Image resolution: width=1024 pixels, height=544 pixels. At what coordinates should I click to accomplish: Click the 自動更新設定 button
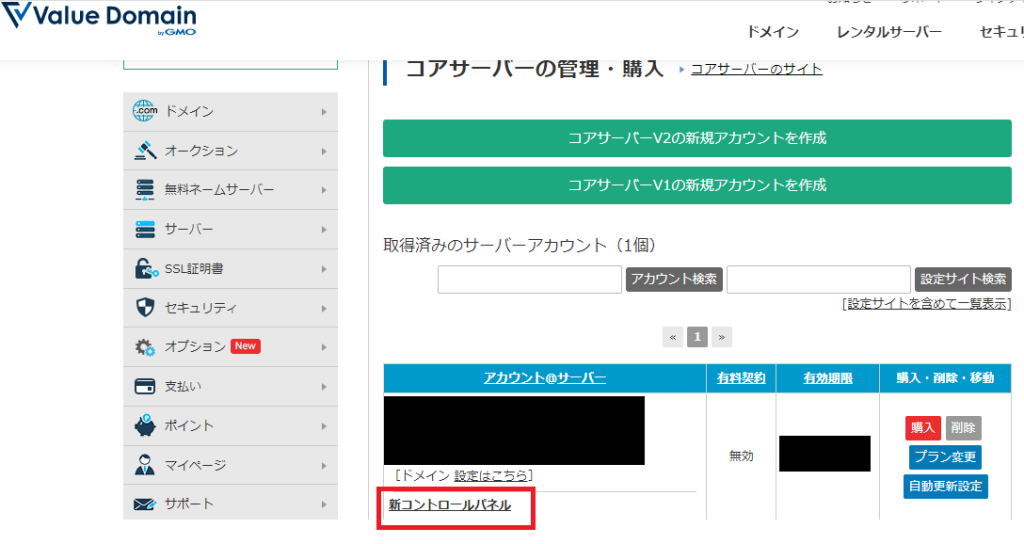pyautogui.click(x=946, y=486)
